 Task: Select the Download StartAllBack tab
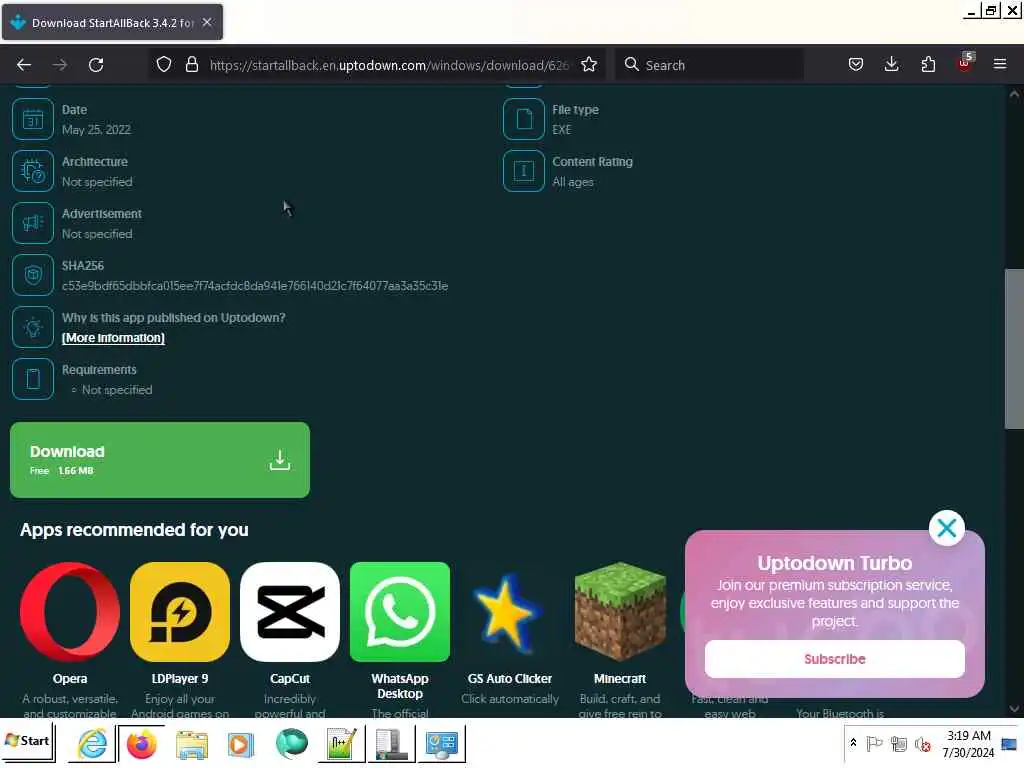click(x=112, y=22)
